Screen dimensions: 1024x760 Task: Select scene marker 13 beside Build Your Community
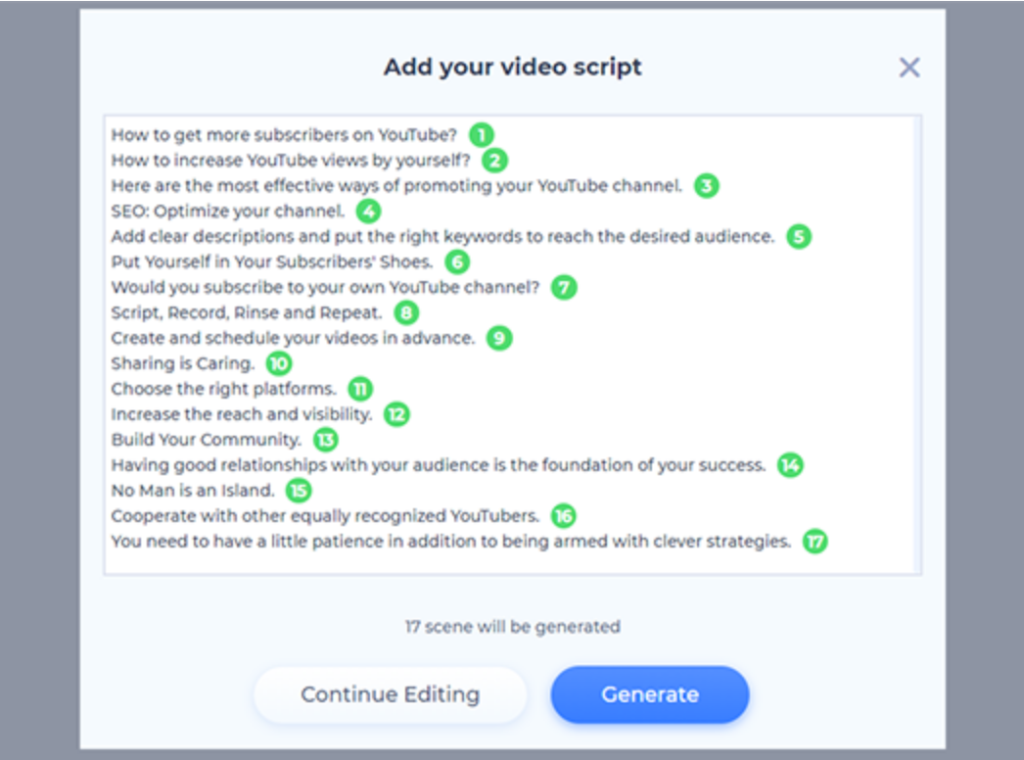pos(325,440)
